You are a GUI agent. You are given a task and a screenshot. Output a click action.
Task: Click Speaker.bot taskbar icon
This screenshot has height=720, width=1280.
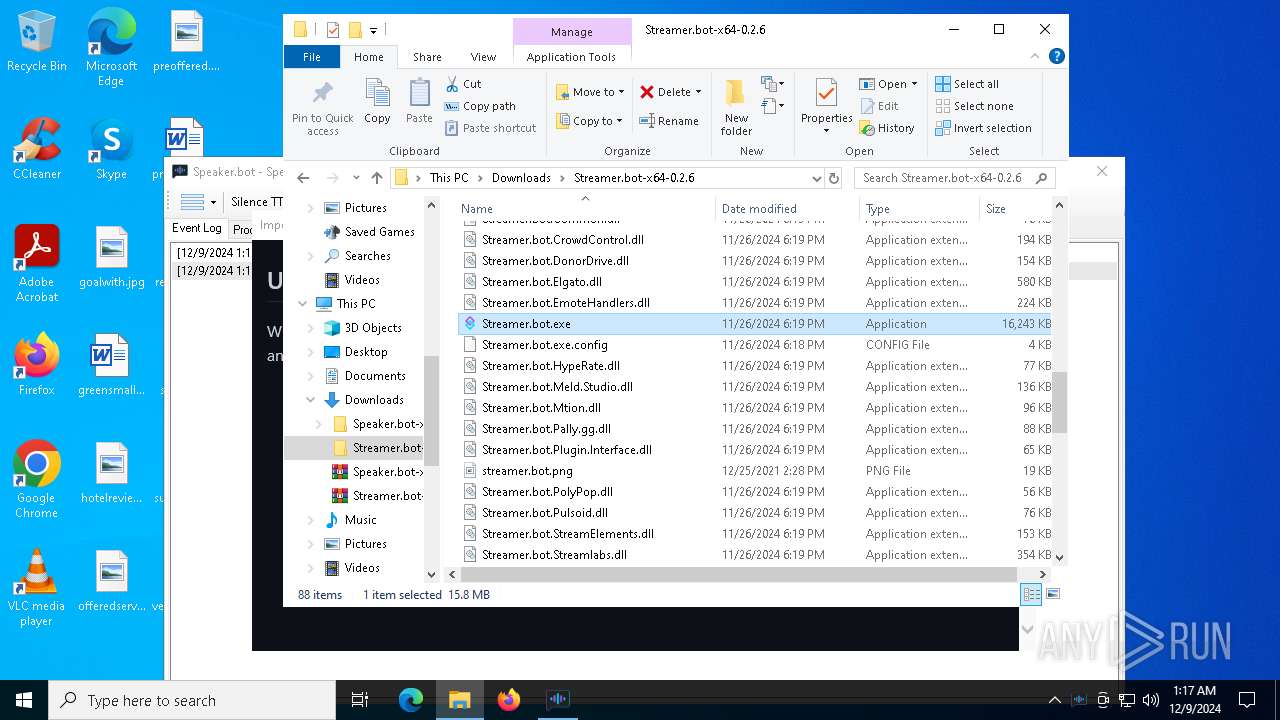558,700
